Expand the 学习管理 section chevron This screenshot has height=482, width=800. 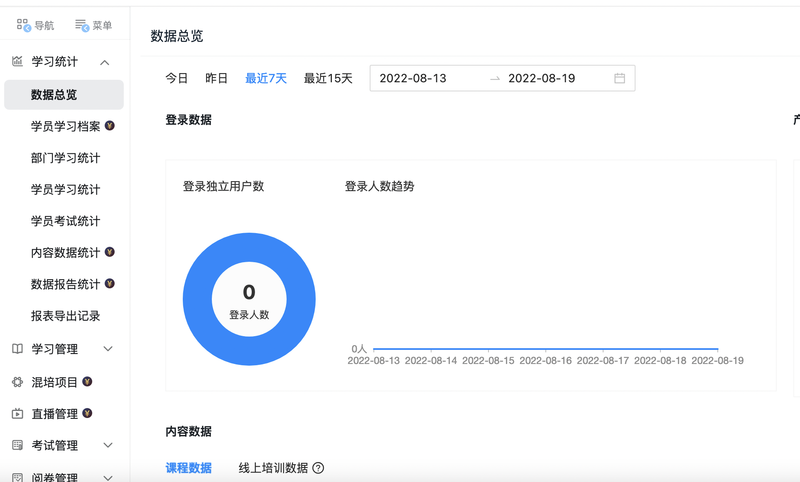[108, 349]
